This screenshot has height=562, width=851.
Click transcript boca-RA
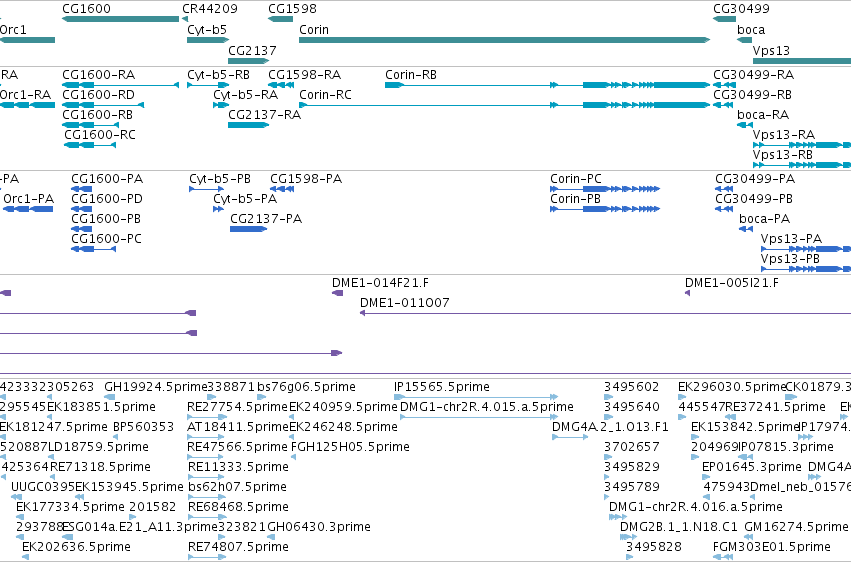(745, 125)
